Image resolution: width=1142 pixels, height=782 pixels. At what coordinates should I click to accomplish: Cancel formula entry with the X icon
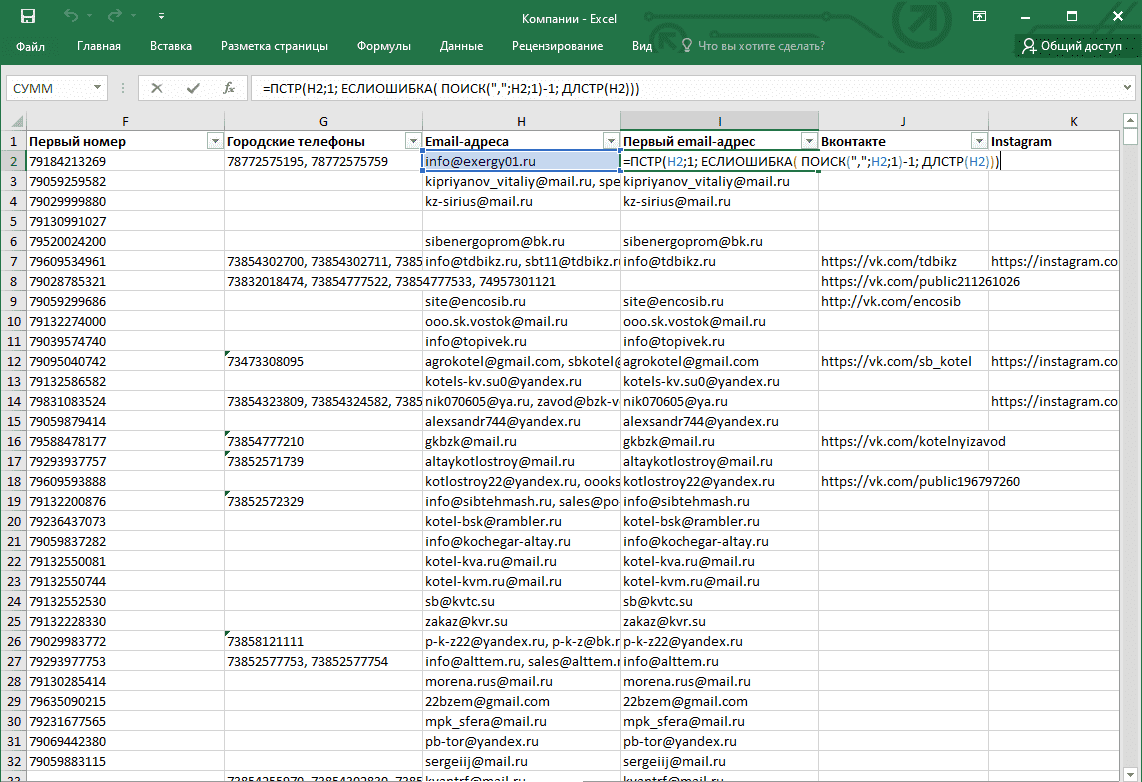[x=157, y=88]
